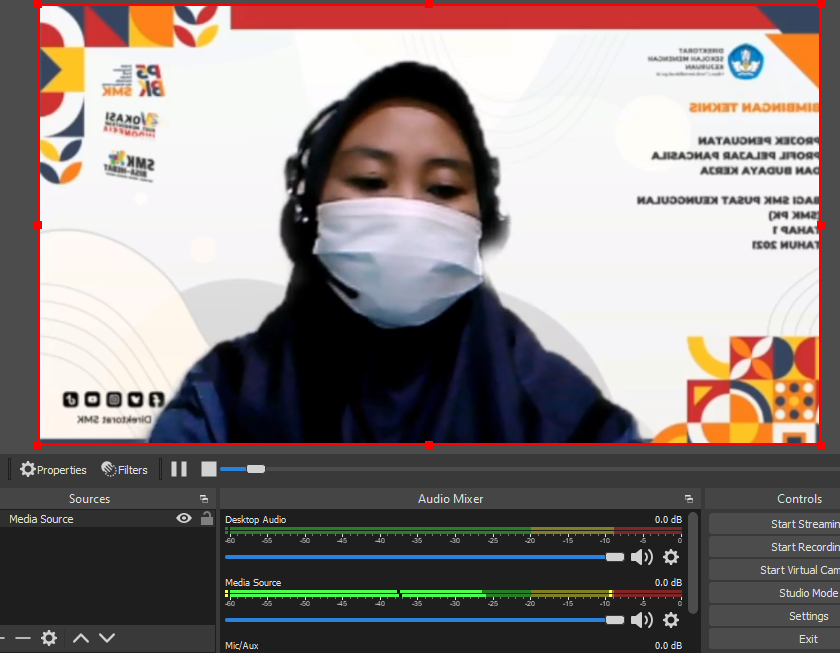Click the Desktop Audio level meter

tap(453, 531)
